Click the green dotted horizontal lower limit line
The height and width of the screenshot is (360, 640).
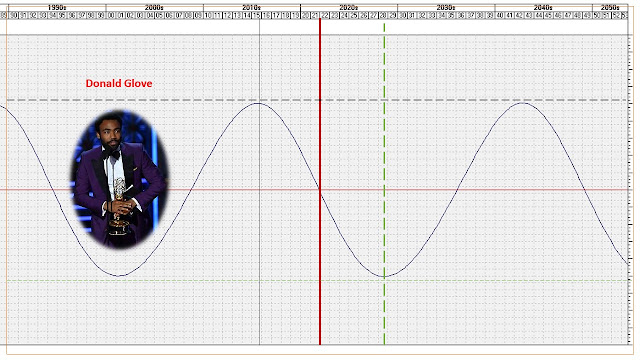tap(317, 280)
